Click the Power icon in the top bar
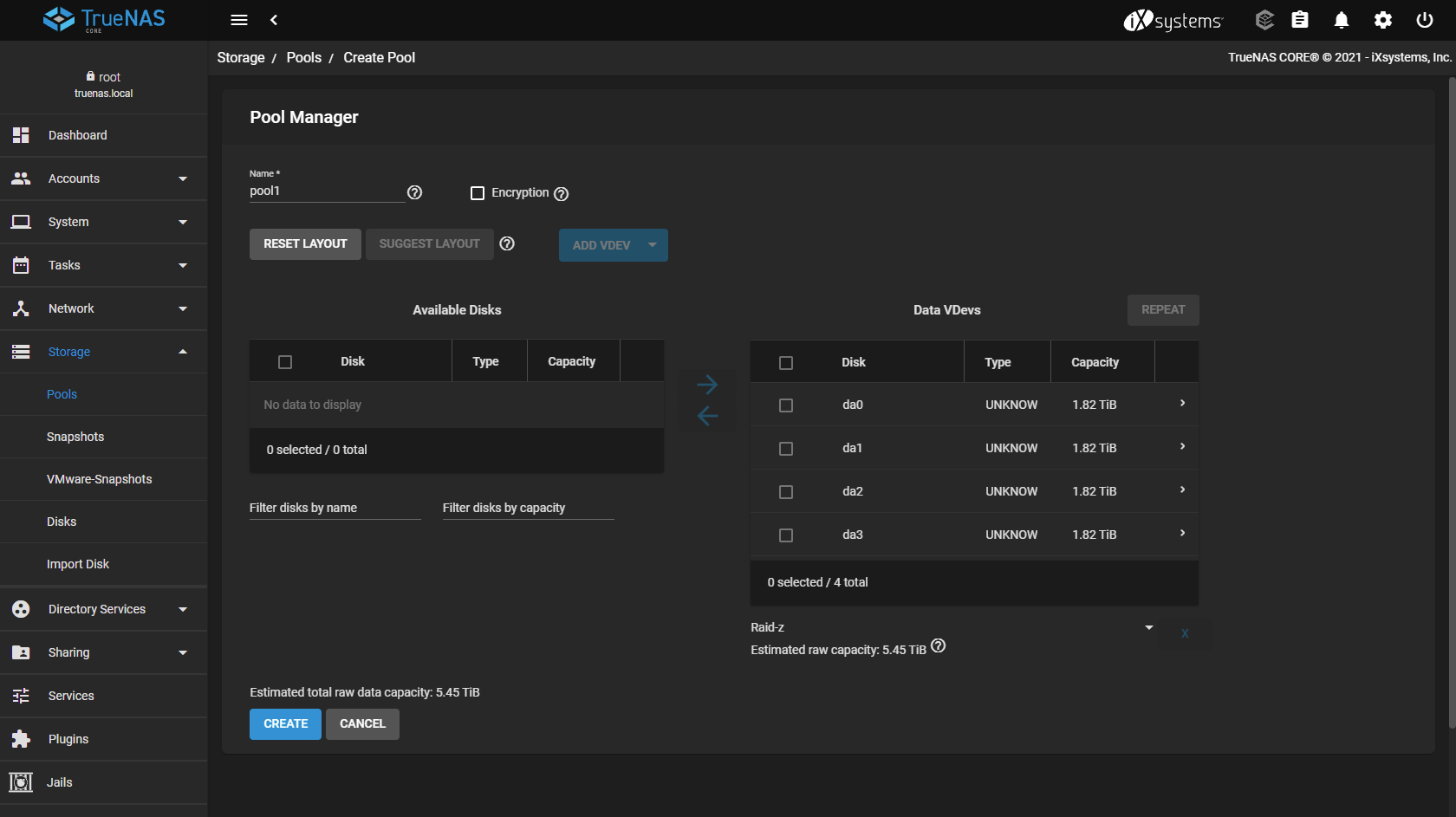The image size is (1456, 817). pyautogui.click(x=1425, y=20)
